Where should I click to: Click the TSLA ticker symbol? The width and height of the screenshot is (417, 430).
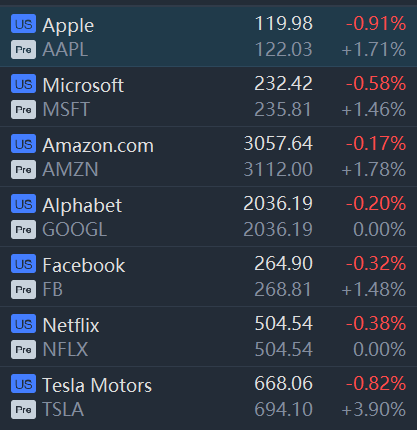tap(63, 410)
